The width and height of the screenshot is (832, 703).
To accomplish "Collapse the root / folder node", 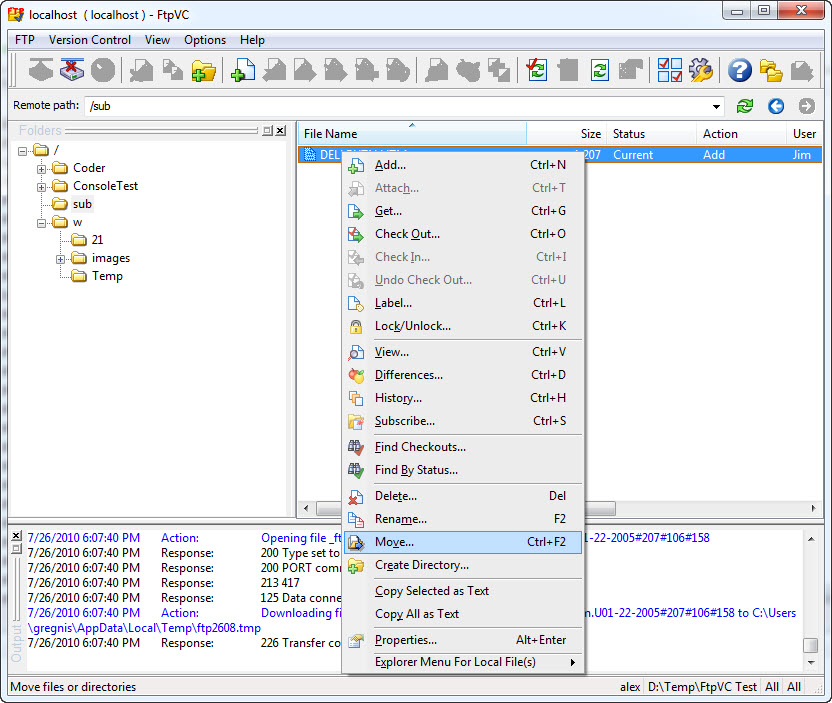I will 22,151.
